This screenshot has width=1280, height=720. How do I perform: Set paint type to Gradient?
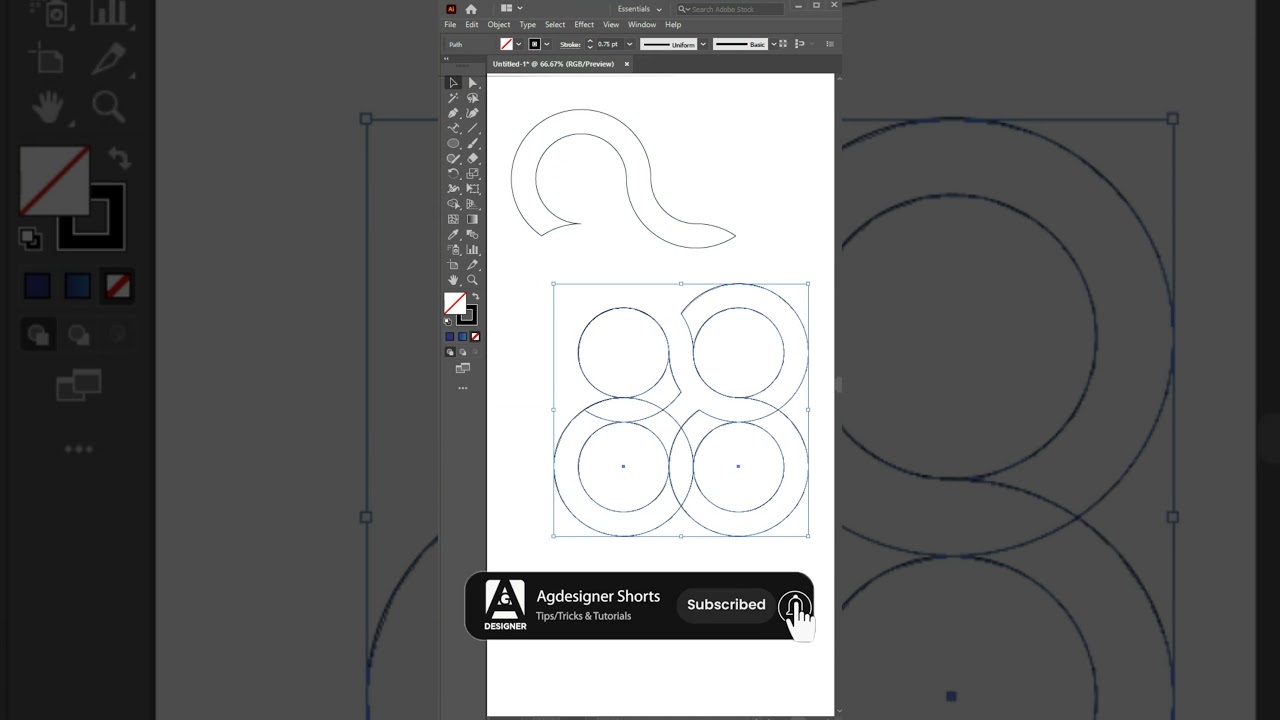pyautogui.click(x=462, y=337)
